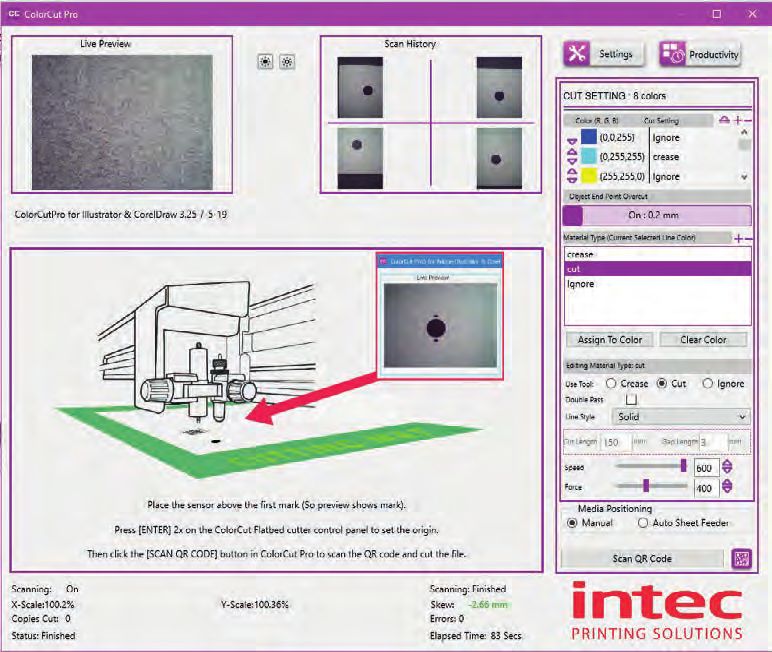Click the Force slider handle
This screenshot has height=652, width=772.
point(646,486)
